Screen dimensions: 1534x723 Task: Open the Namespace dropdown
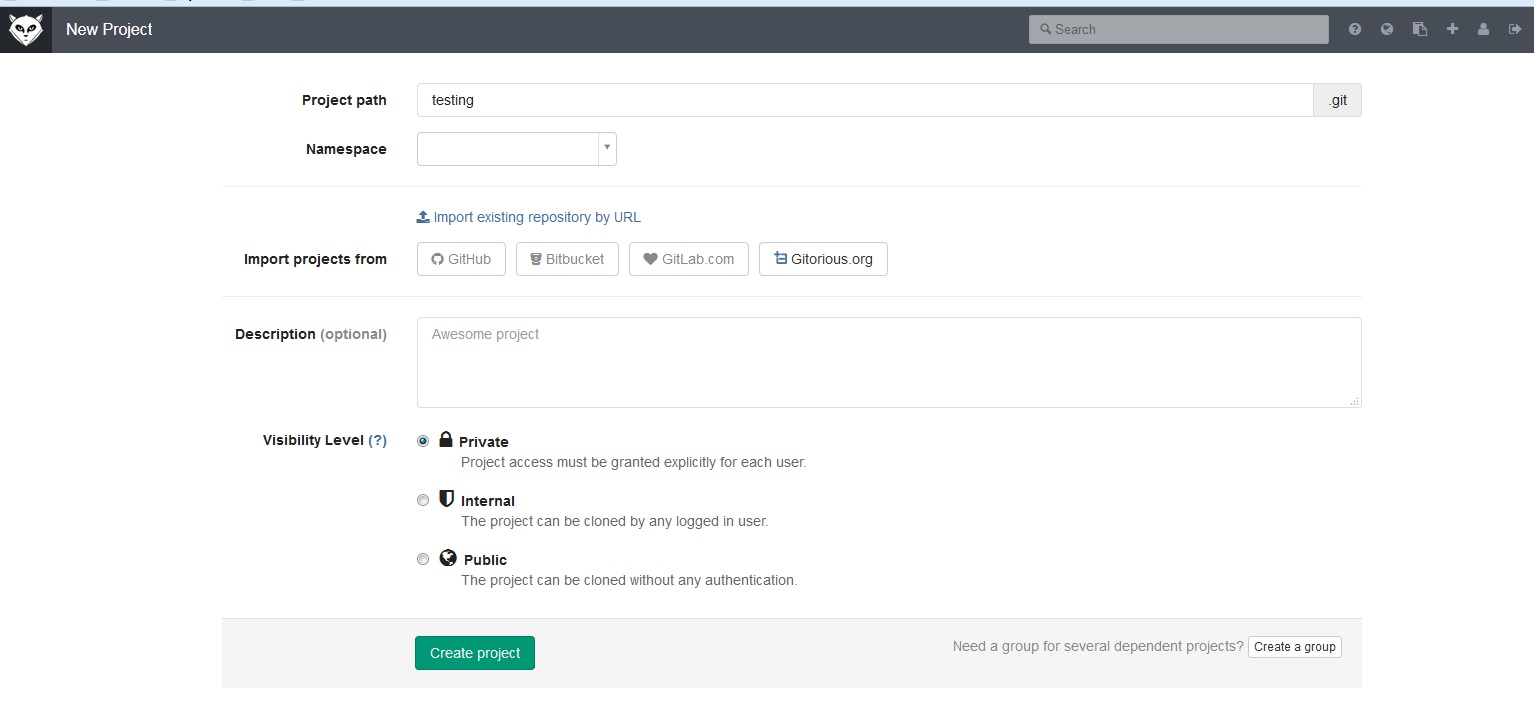pos(517,149)
